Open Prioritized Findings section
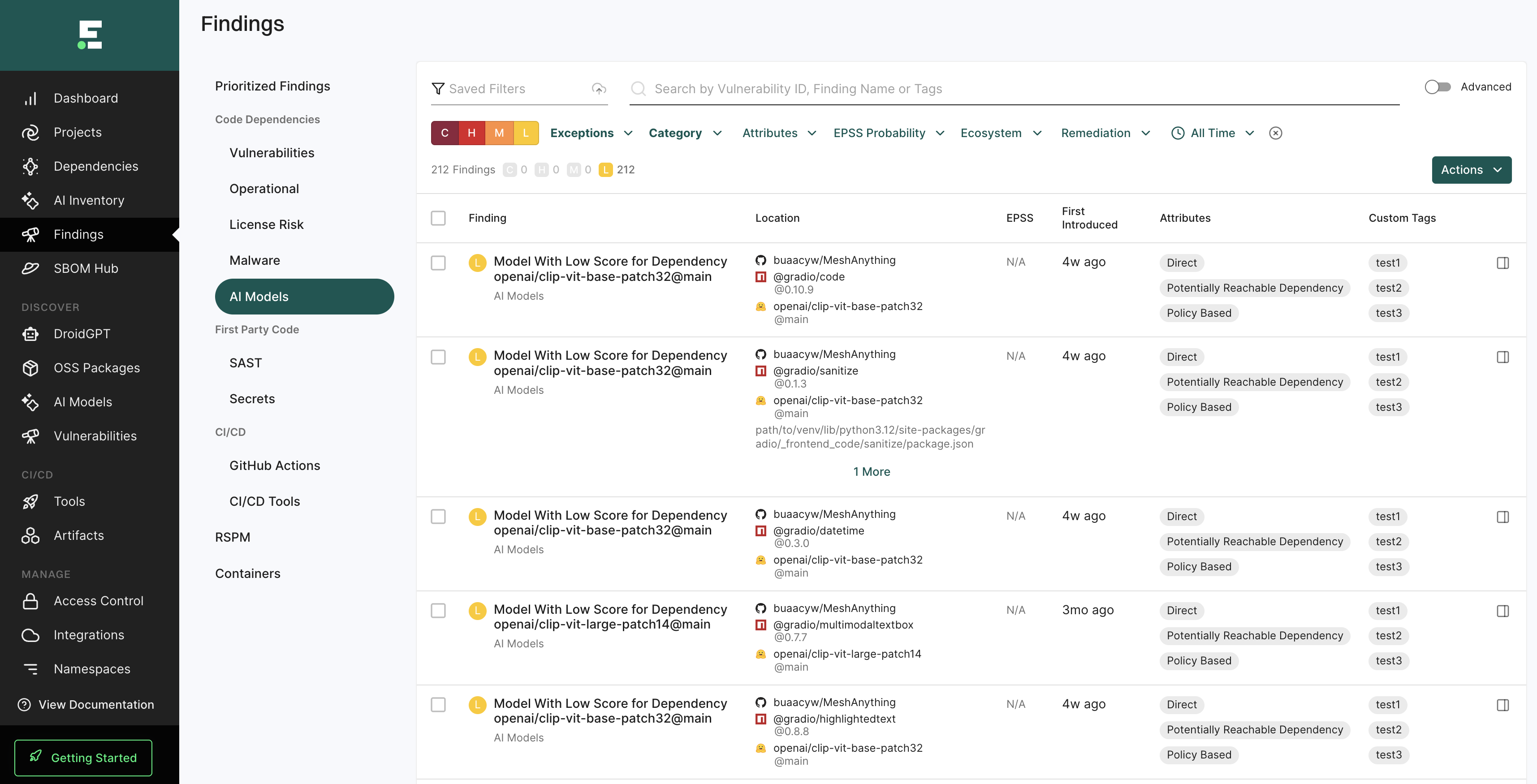 (x=273, y=86)
